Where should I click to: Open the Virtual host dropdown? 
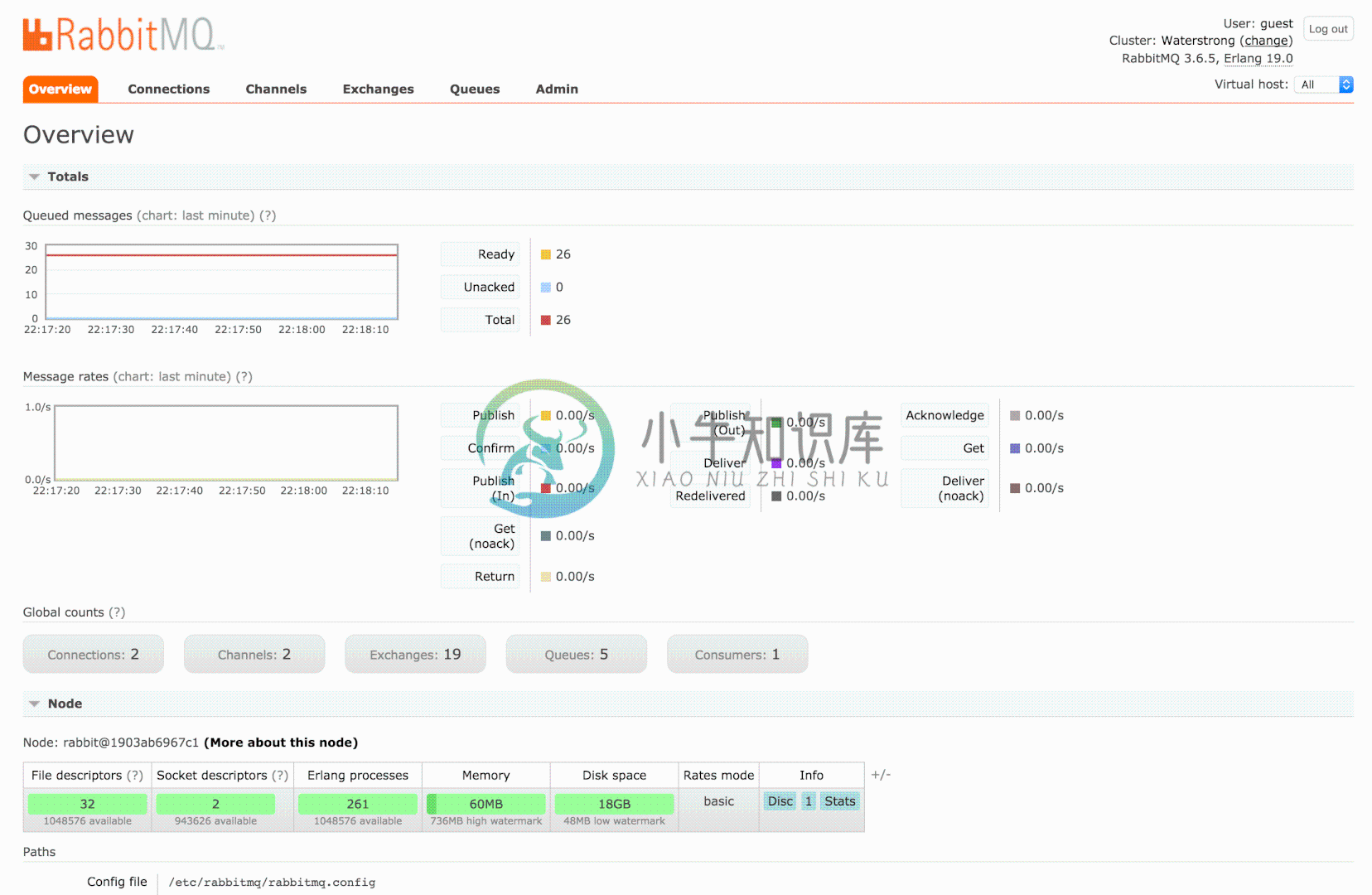1324,85
